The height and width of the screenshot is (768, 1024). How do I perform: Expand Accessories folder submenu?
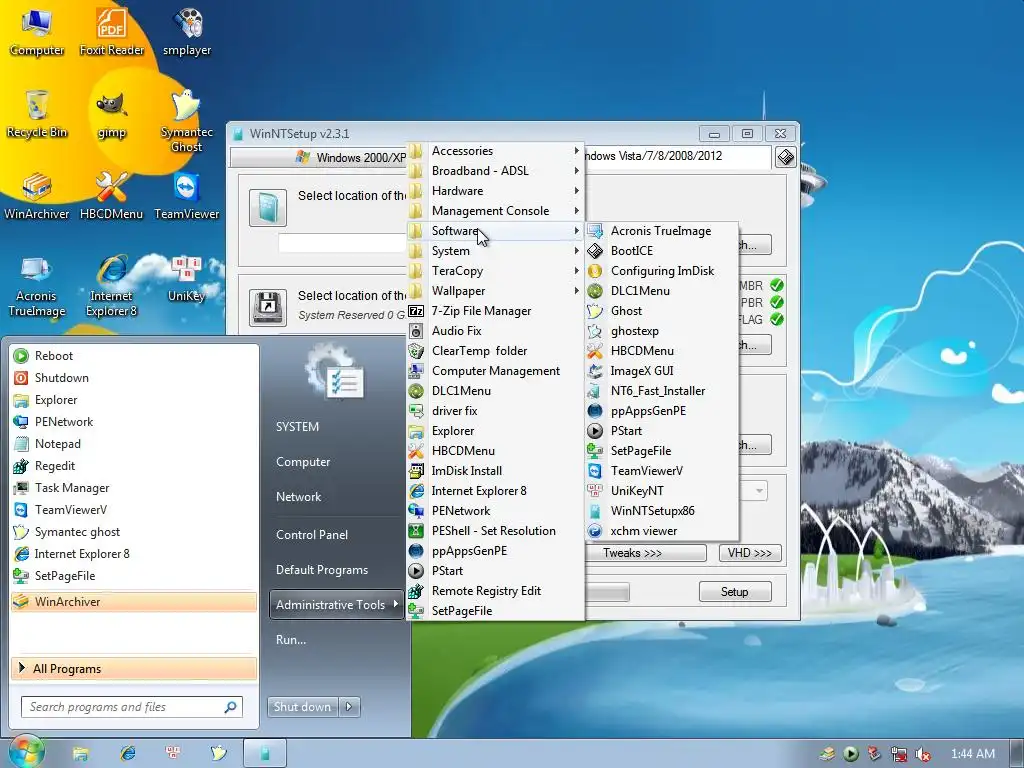[x=494, y=151]
